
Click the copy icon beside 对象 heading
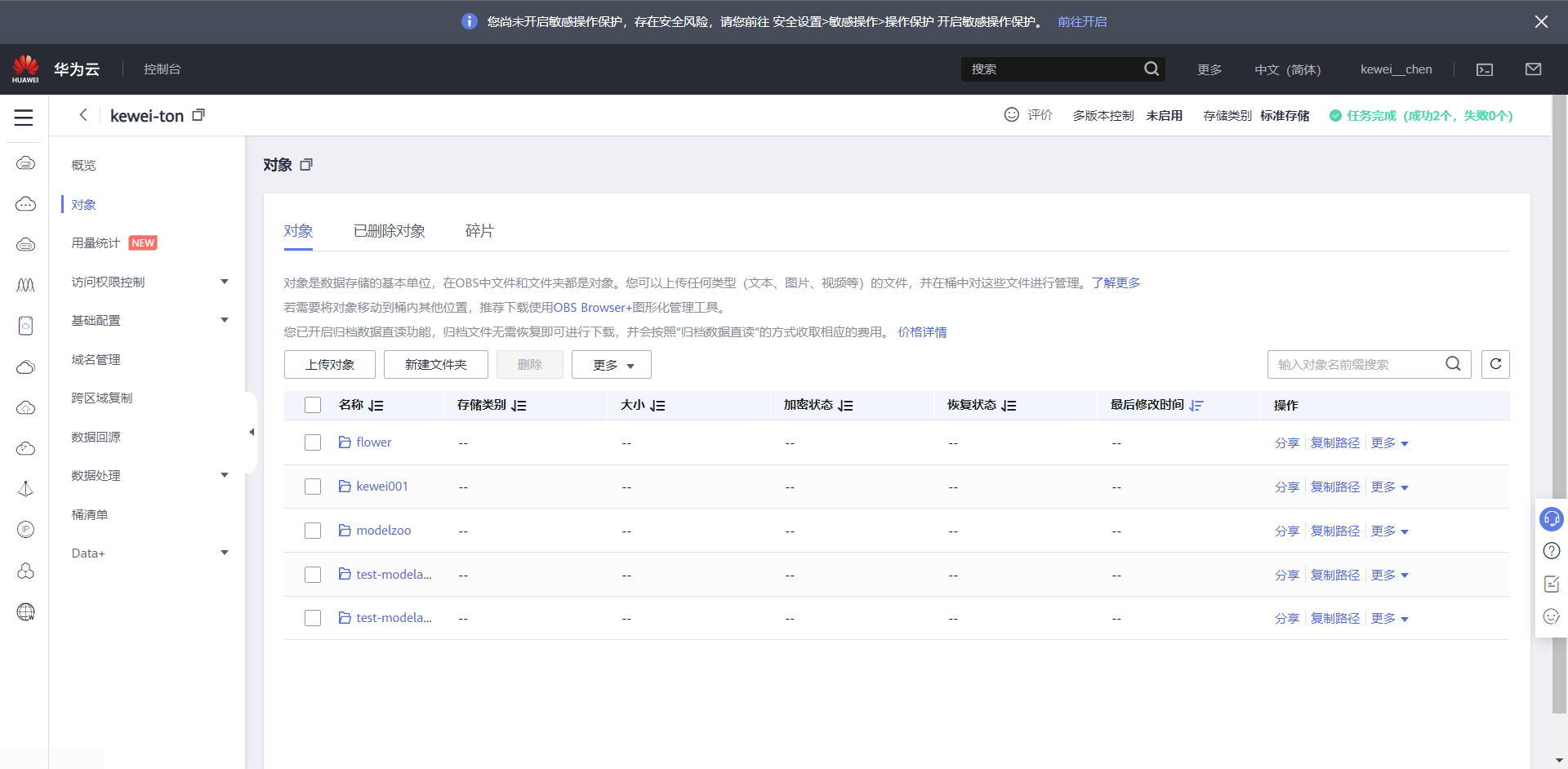306,165
